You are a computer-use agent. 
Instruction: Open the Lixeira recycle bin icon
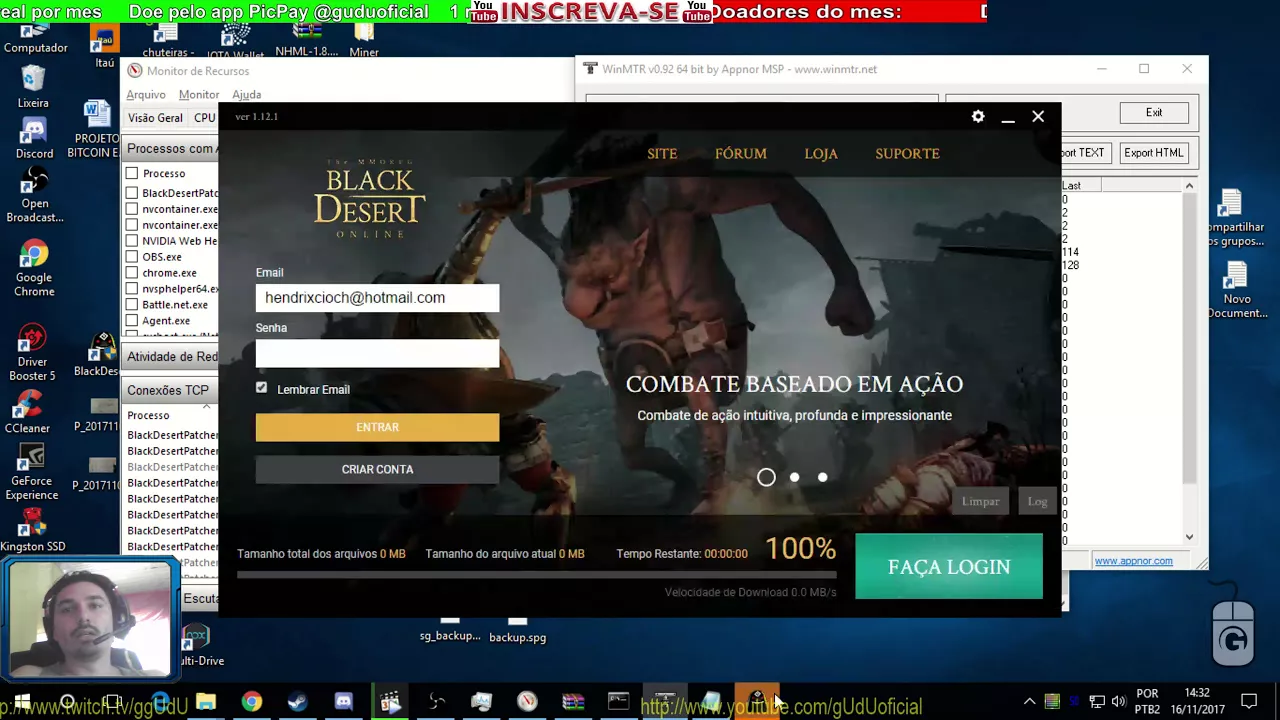click(x=33, y=87)
